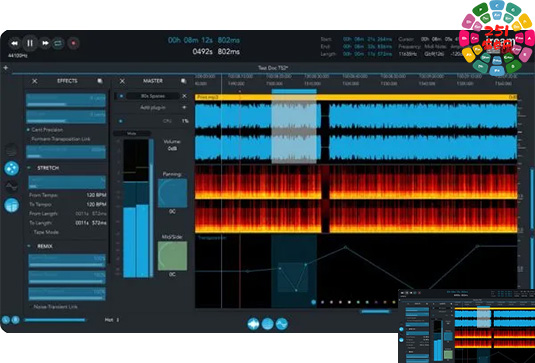
Task: Click the zoom slider at the bottom-left
Action: click(x=55, y=320)
